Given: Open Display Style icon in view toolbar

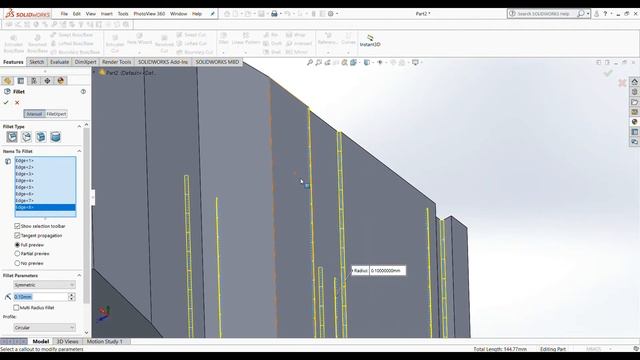Looking at the screenshot, I should click(x=367, y=62).
